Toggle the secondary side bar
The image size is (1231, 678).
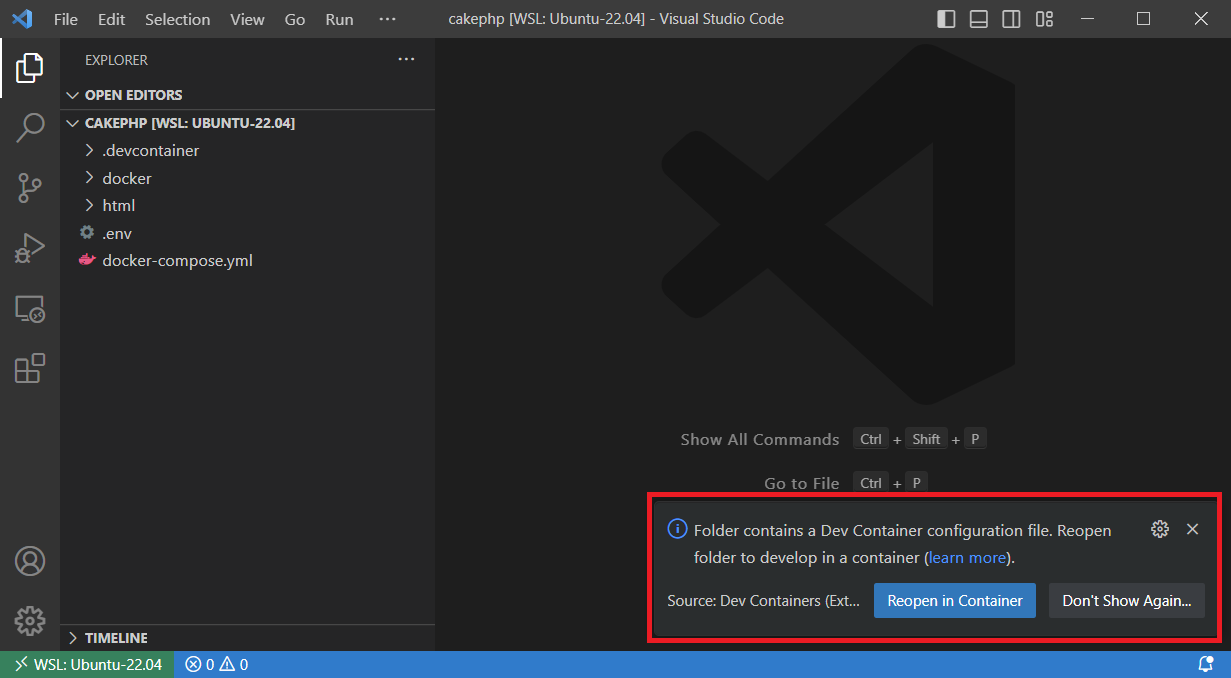click(1011, 18)
